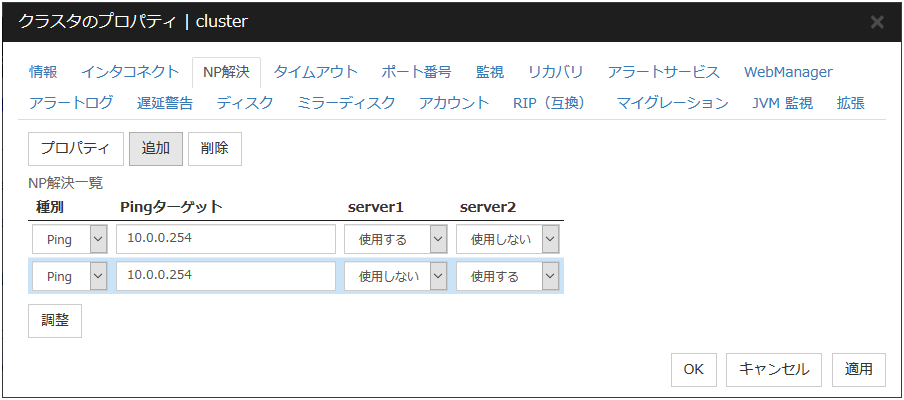Expand server2 dropdown in the second row

[x=507, y=276]
